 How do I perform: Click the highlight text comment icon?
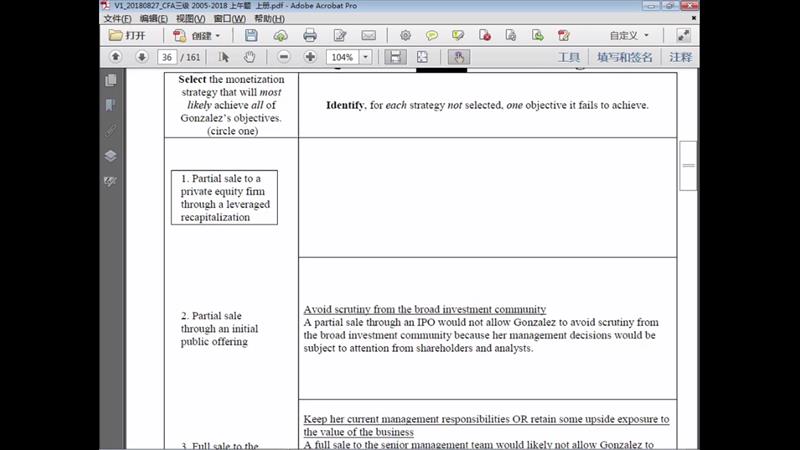(x=458, y=35)
